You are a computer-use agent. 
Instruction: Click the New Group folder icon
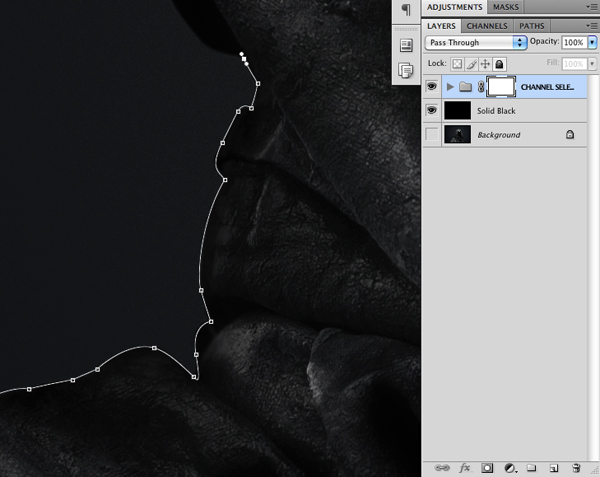point(532,467)
